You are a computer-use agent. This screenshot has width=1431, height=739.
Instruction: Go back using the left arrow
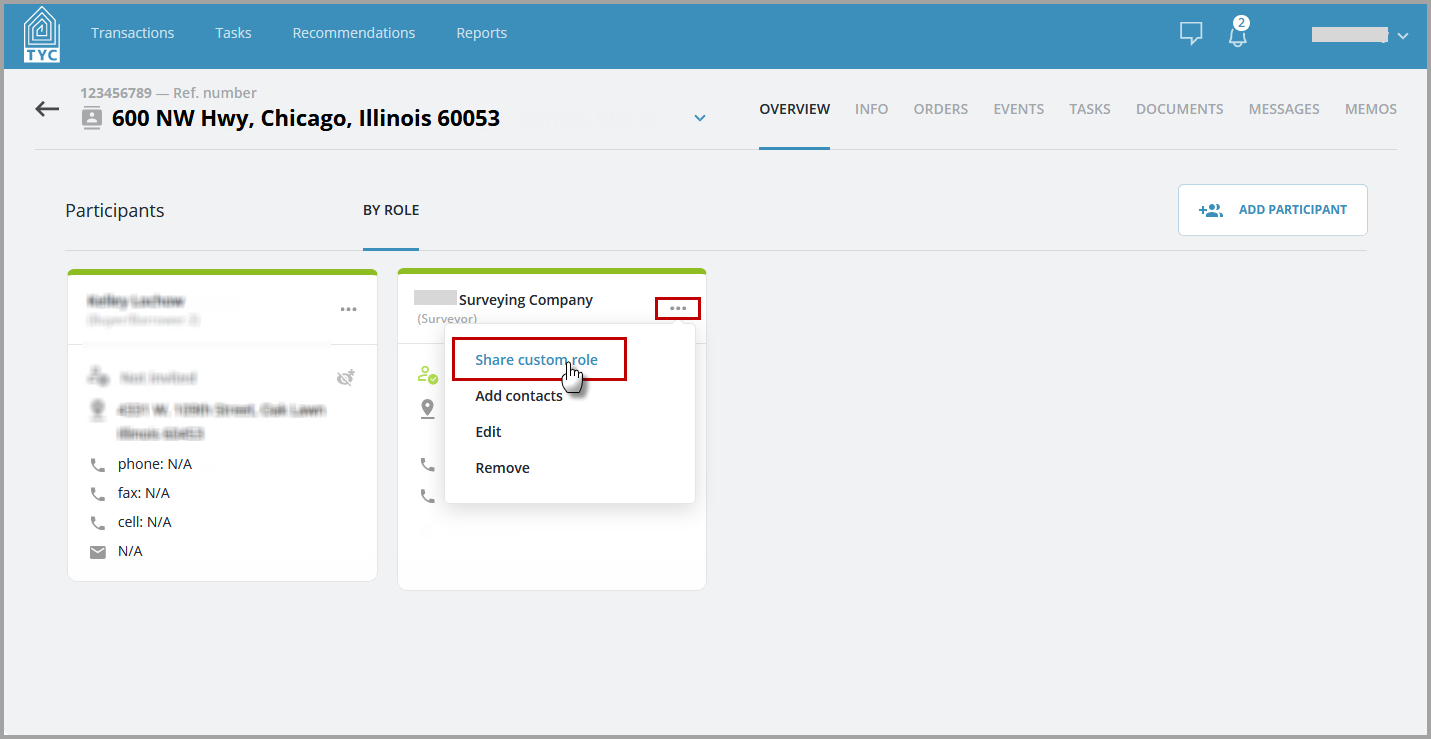(47, 108)
